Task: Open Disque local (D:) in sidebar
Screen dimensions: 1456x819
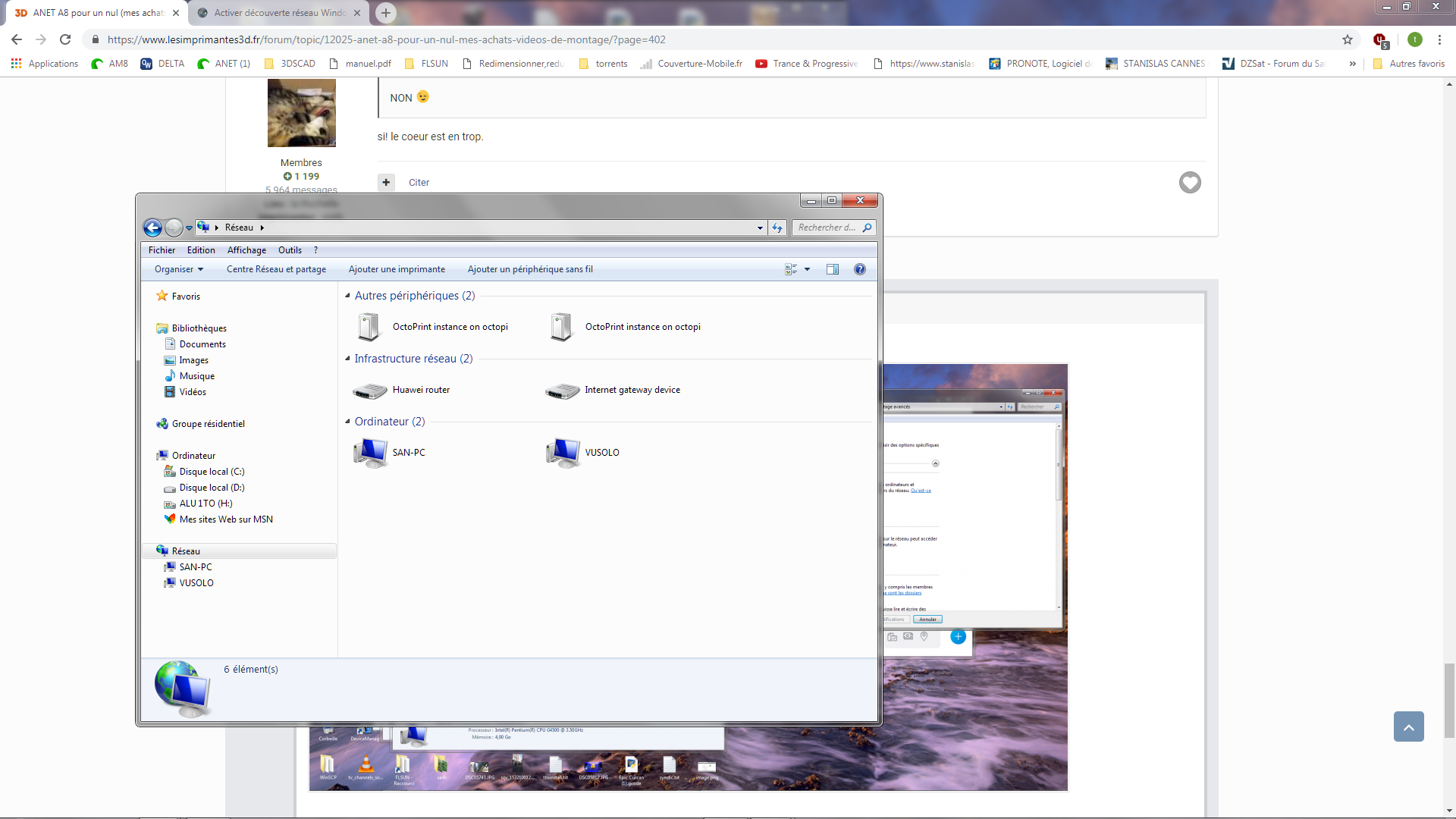Action: (212, 488)
